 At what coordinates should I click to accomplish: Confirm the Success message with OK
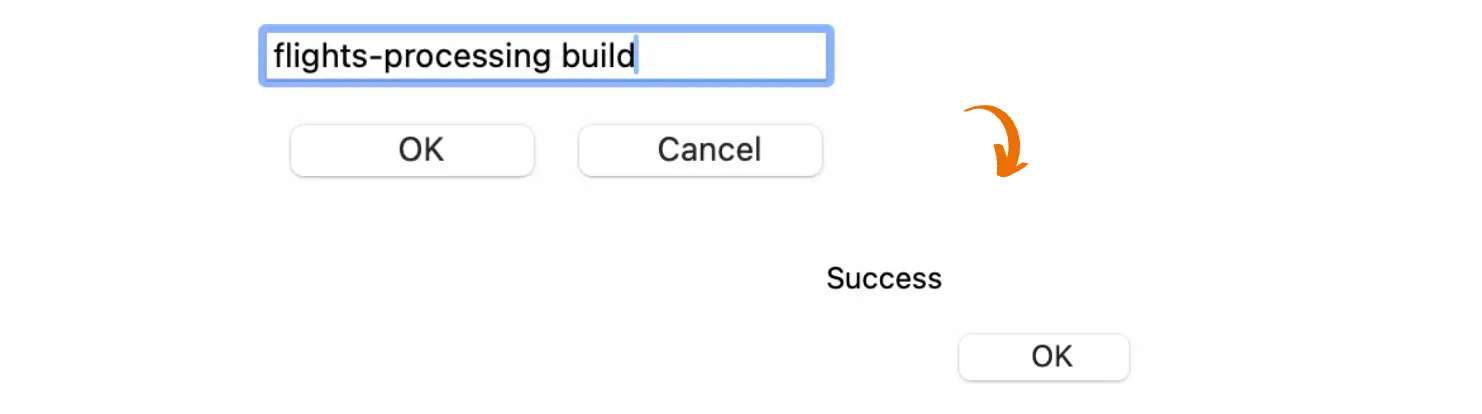1043,357
